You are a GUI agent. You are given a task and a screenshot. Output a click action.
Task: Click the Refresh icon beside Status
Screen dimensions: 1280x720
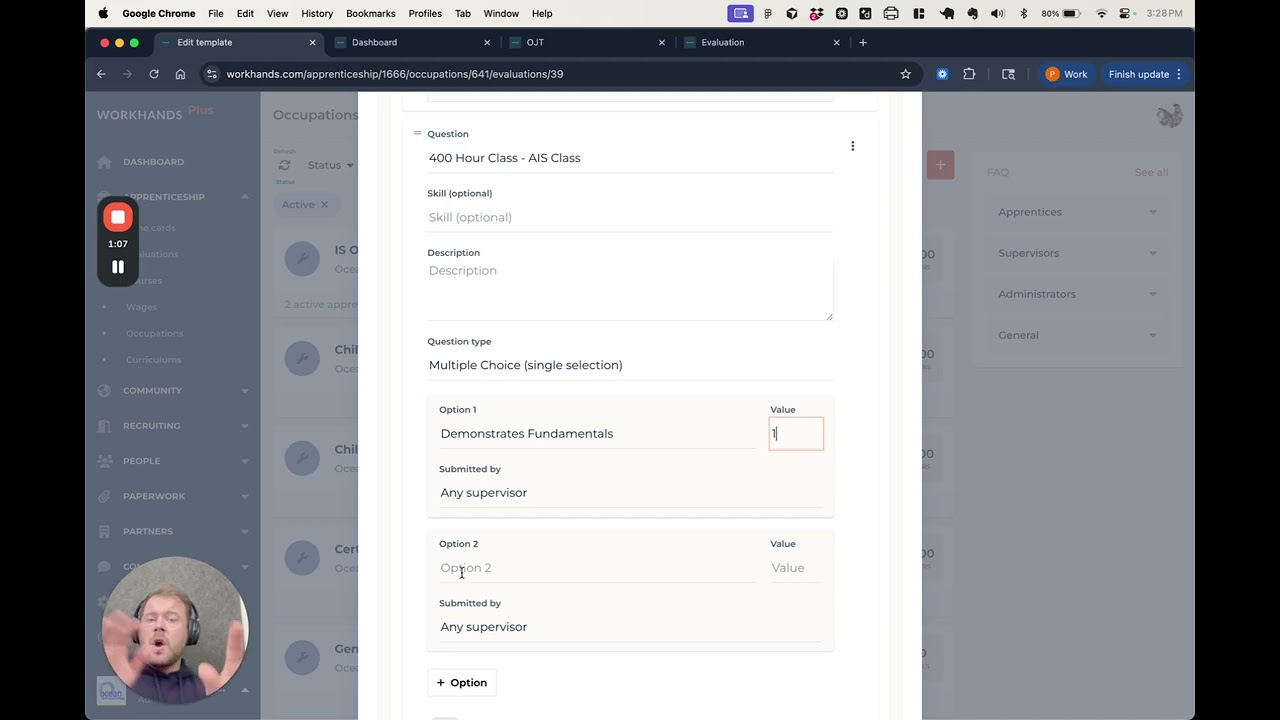pos(285,165)
